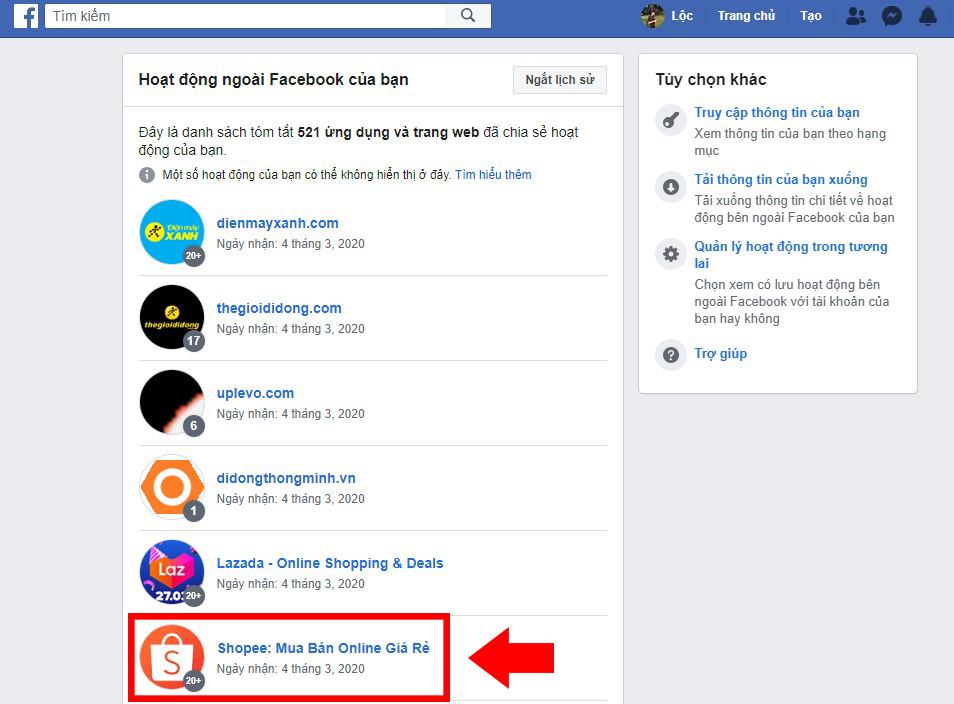Click the 521 ứng dụng và trang web text
Image resolution: width=954 pixels, height=704 pixels.
pos(388,132)
